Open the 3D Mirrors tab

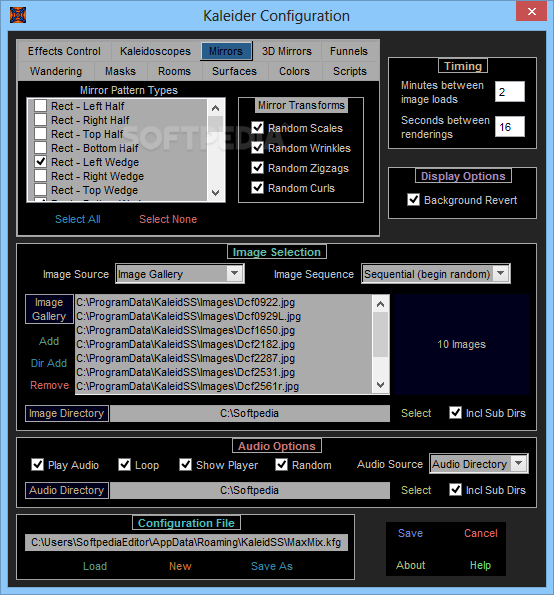point(287,51)
